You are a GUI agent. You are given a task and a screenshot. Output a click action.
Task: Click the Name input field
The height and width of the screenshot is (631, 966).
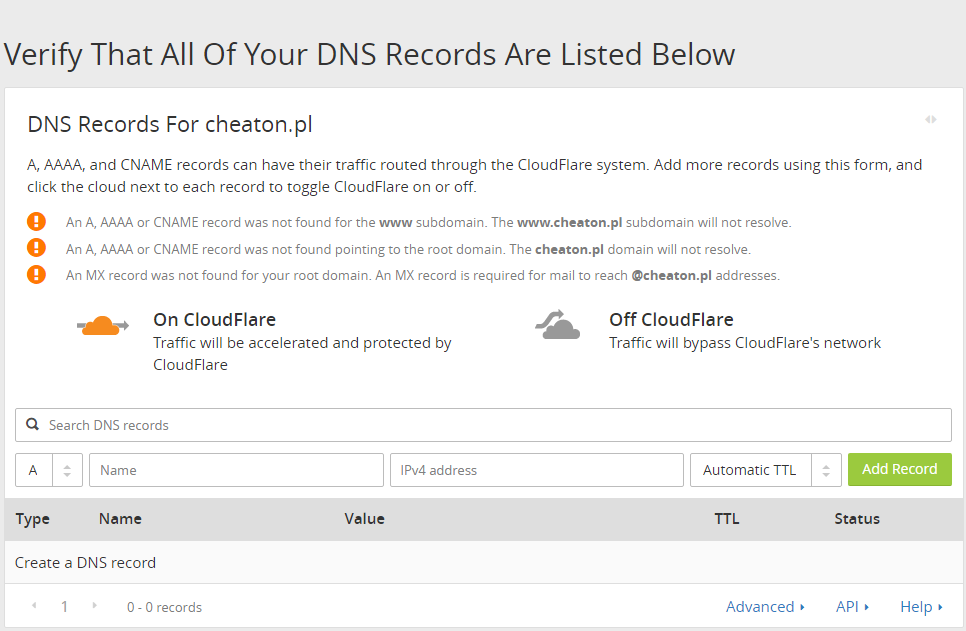pos(236,470)
